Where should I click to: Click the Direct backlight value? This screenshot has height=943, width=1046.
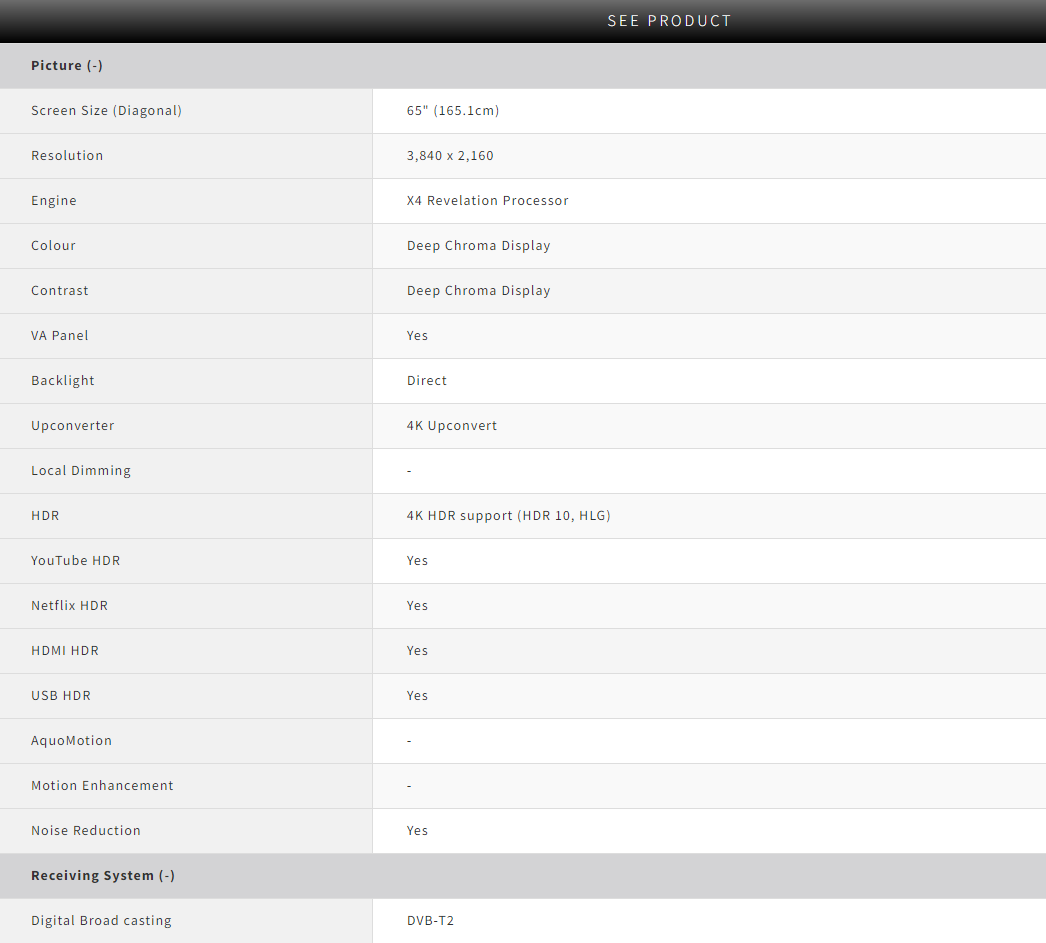427,381
